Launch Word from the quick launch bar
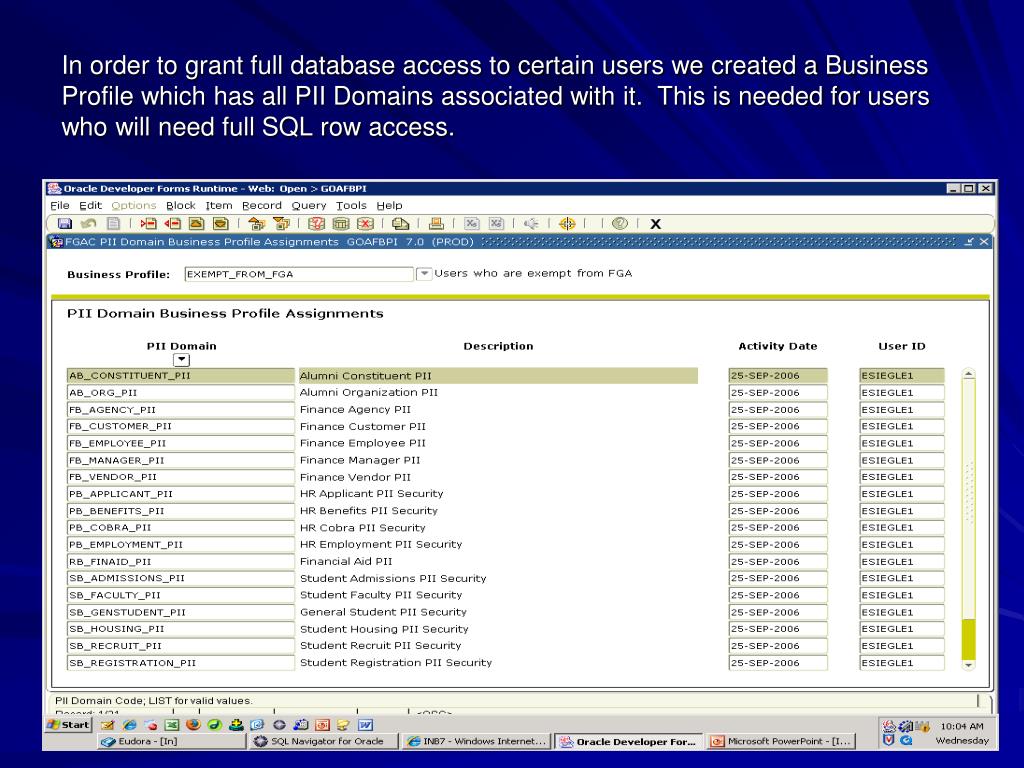This screenshot has height=768, width=1024. [366, 724]
